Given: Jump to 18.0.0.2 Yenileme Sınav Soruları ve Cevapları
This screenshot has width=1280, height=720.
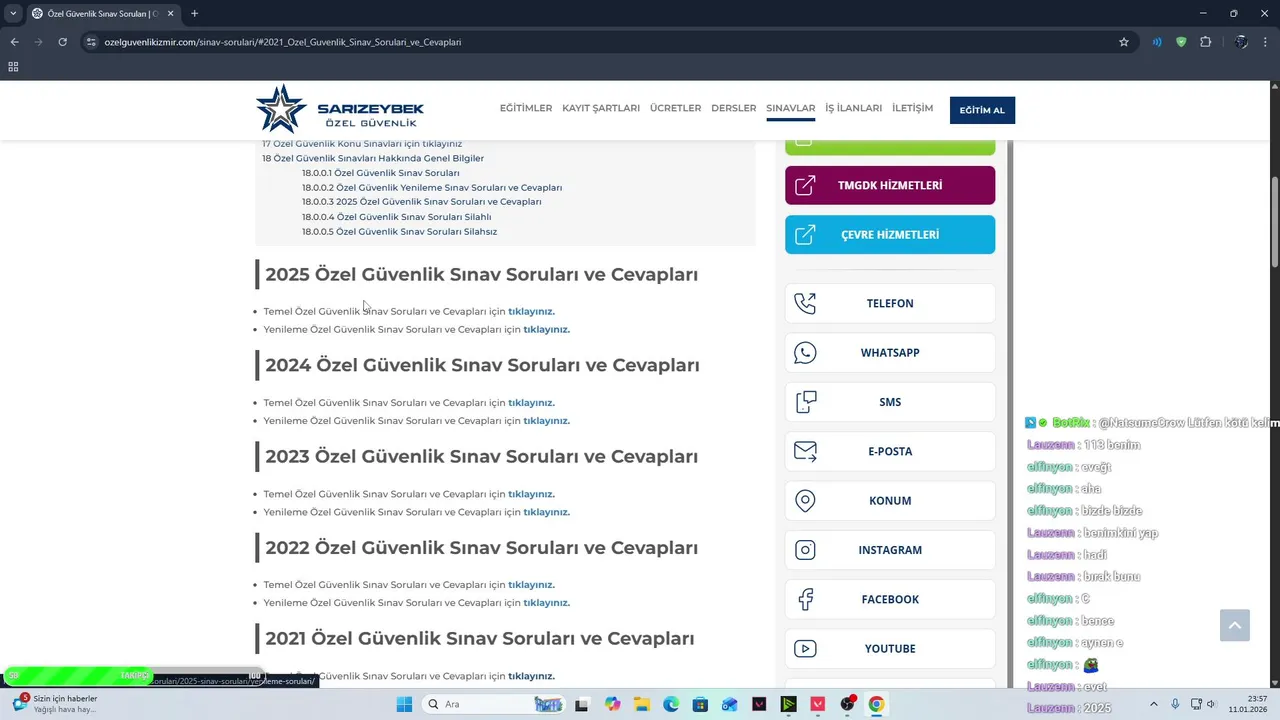Looking at the screenshot, I should tap(432, 188).
